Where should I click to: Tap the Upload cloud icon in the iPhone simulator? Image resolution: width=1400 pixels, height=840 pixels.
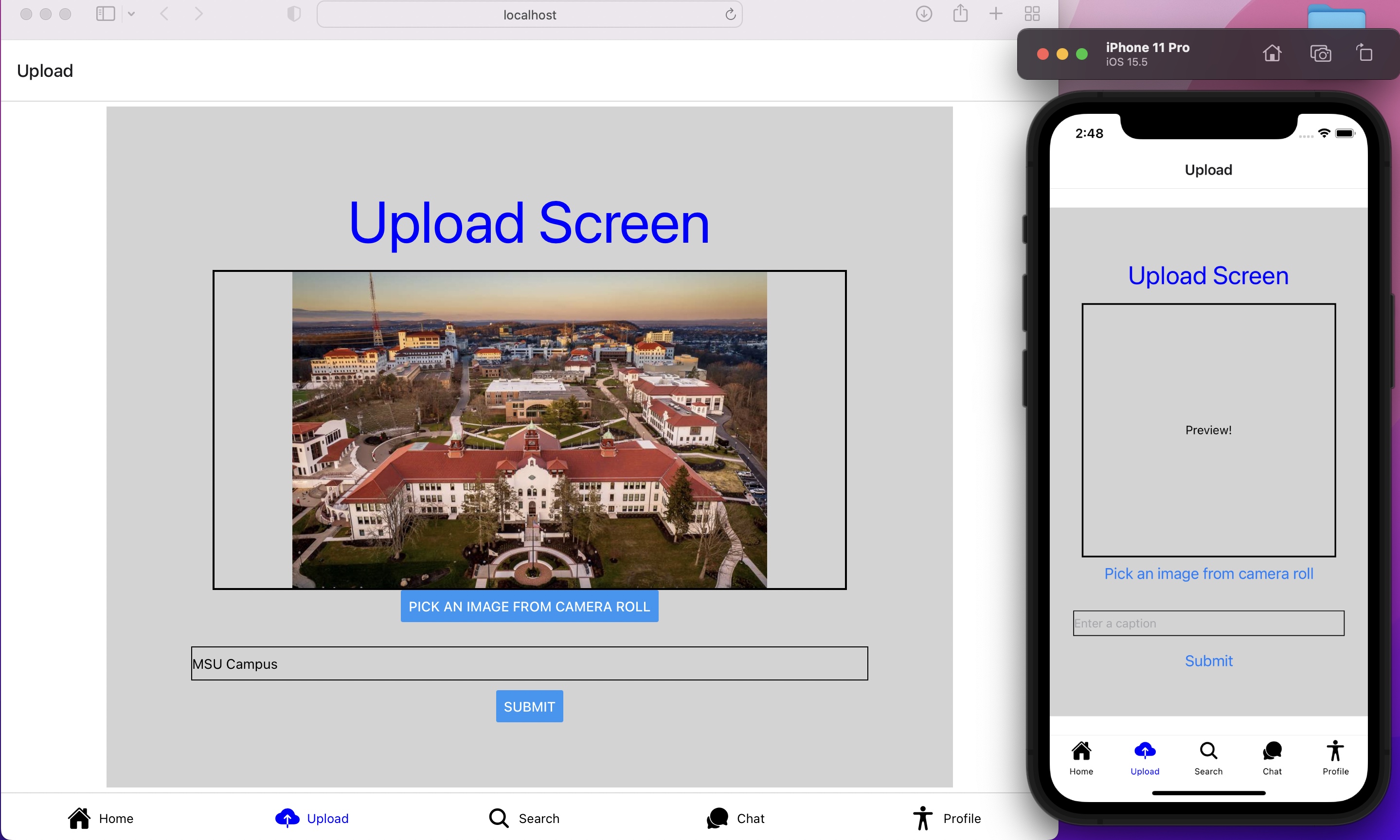point(1145,751)
